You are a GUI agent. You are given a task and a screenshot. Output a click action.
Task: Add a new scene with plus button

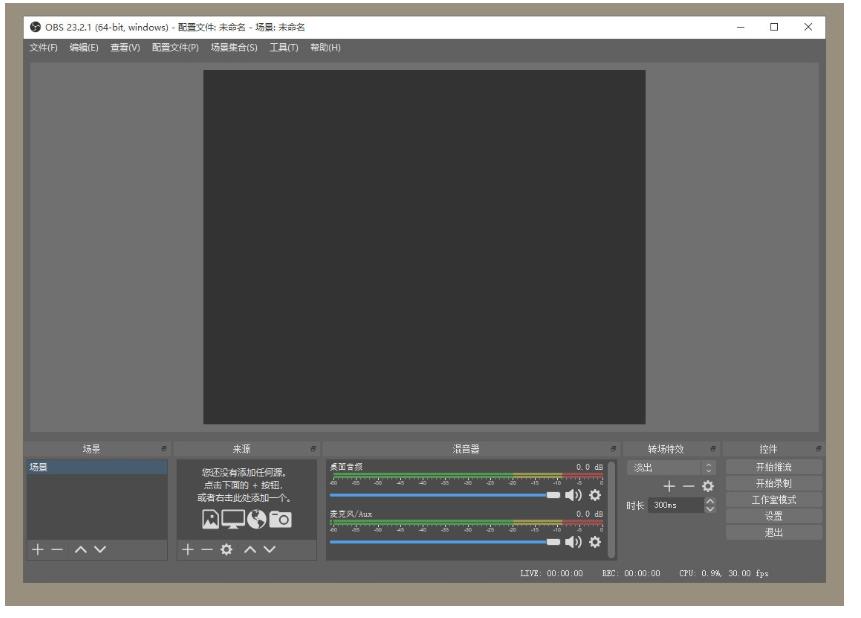[37, 550]
